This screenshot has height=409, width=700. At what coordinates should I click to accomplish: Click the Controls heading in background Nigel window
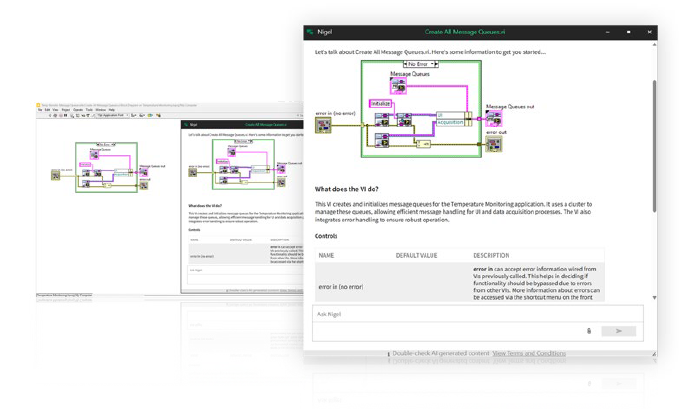pos(194,230)
